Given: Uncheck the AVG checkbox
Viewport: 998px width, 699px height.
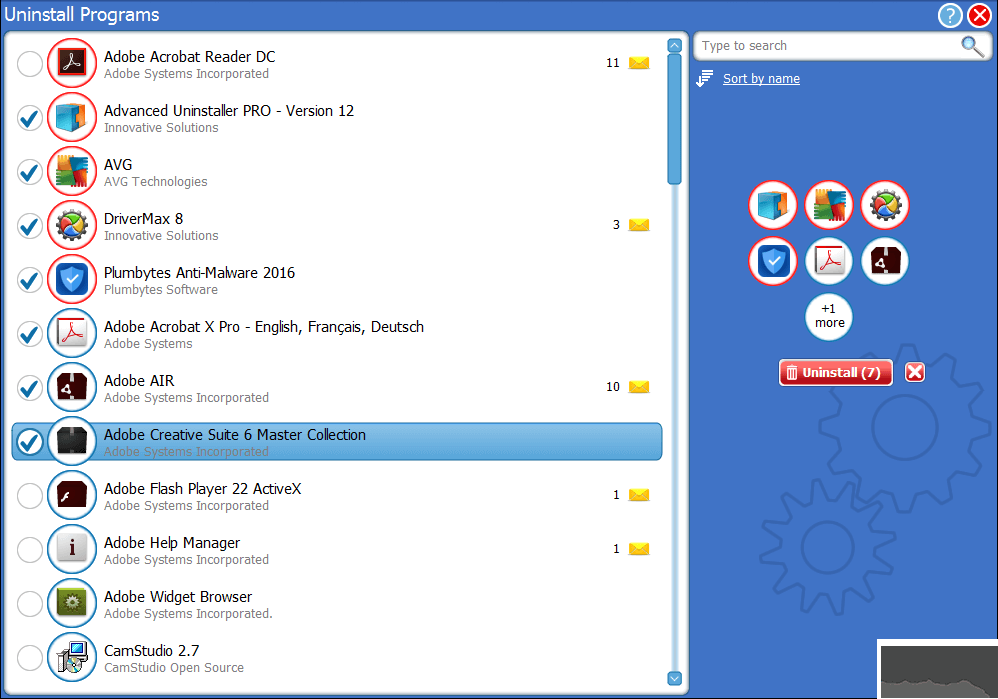Looking at the screenshot, I should click(30, 172).
